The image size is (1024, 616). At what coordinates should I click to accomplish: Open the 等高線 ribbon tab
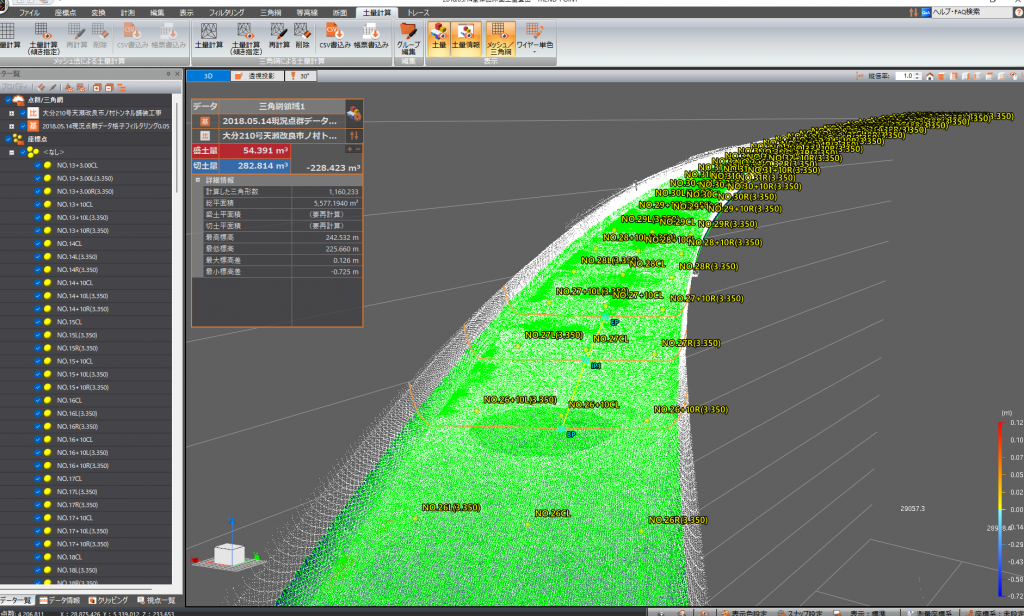[306, 12]
